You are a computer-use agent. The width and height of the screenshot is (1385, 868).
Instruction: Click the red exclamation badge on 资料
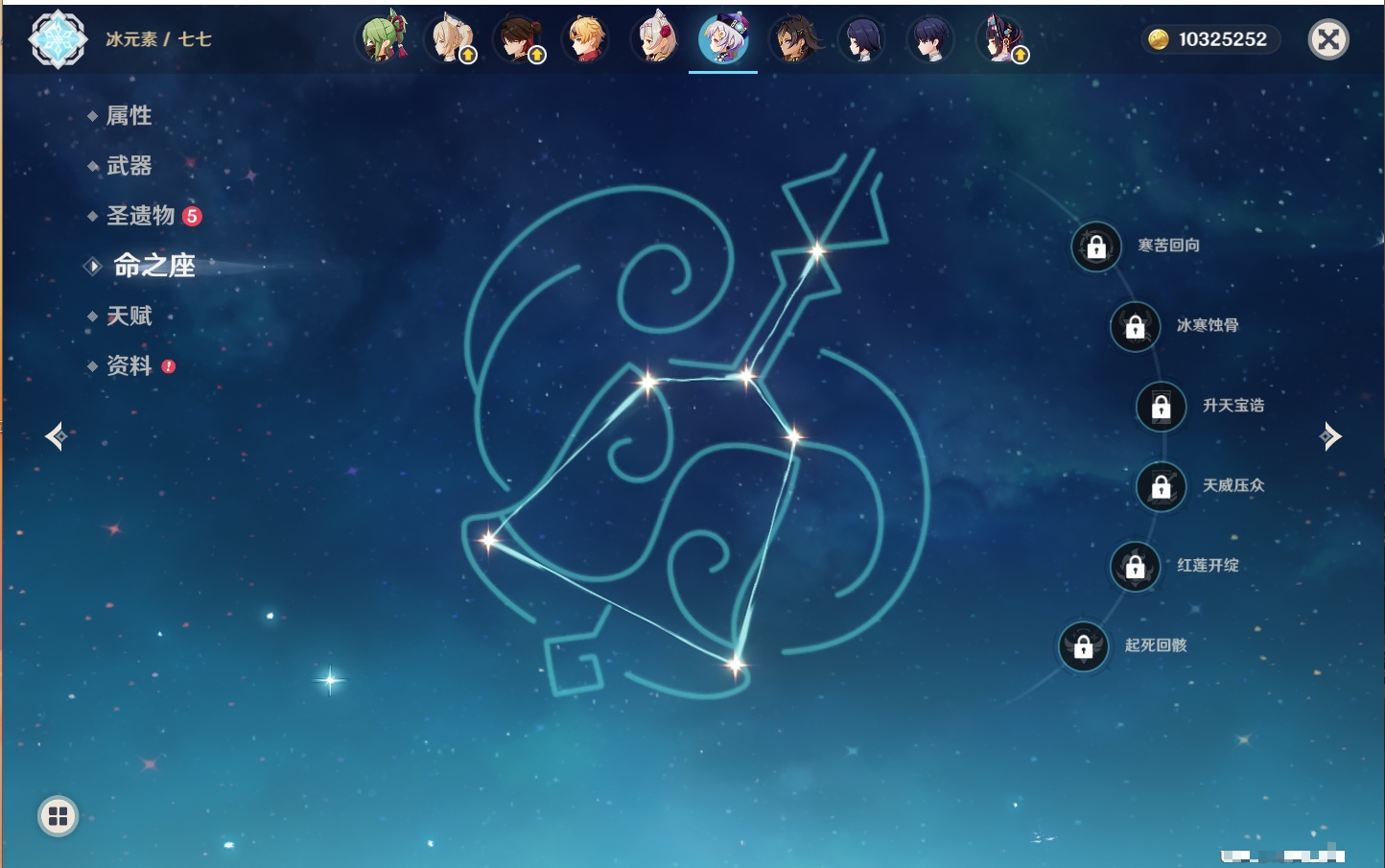click(x=169, y=366)
